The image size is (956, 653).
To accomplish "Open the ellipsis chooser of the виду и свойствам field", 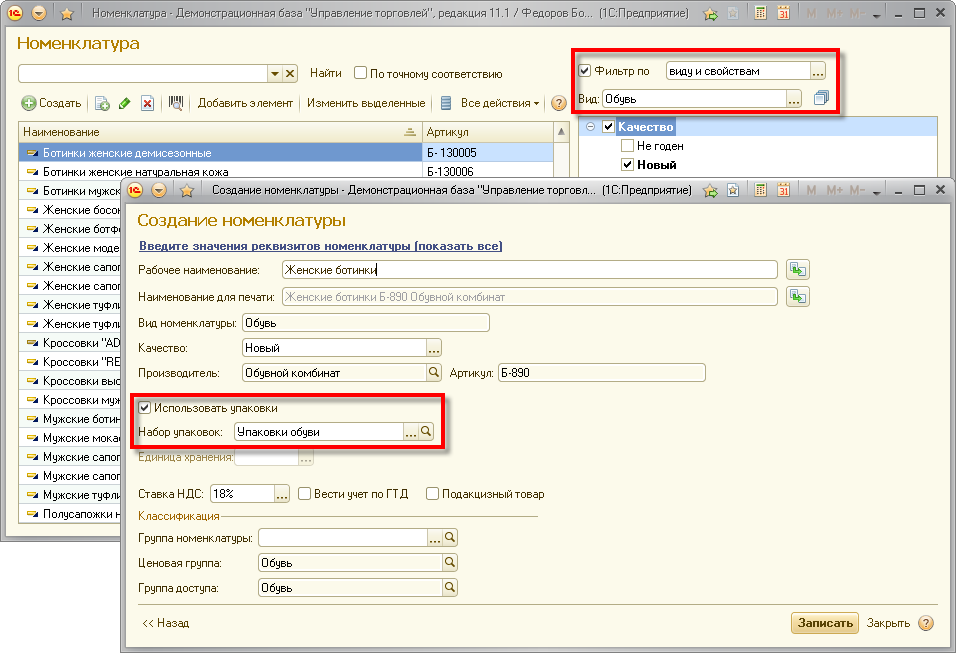I will [818, 71].
